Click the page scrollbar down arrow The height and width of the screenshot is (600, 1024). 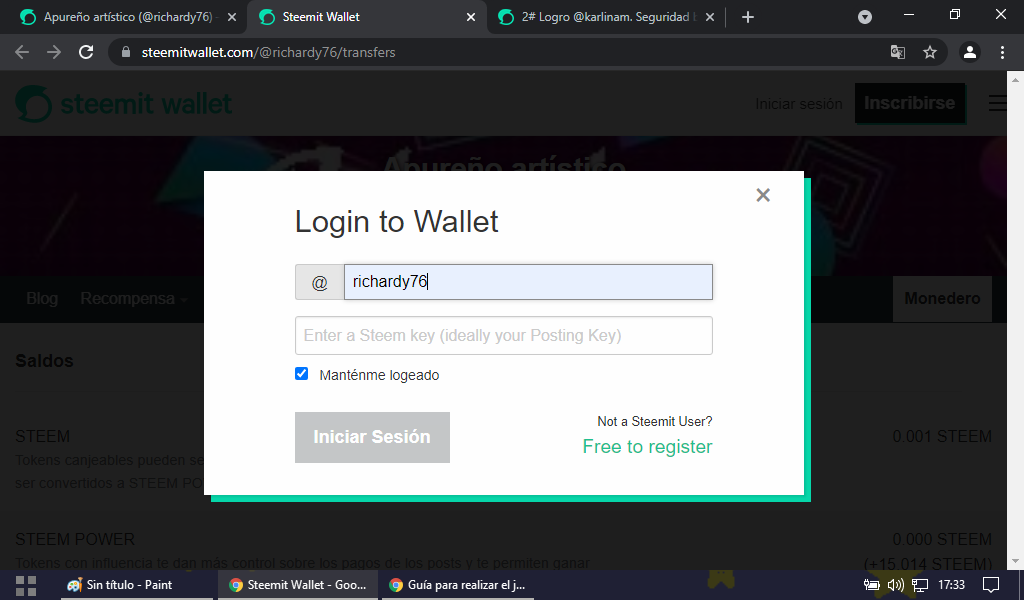coord(1015,561)
